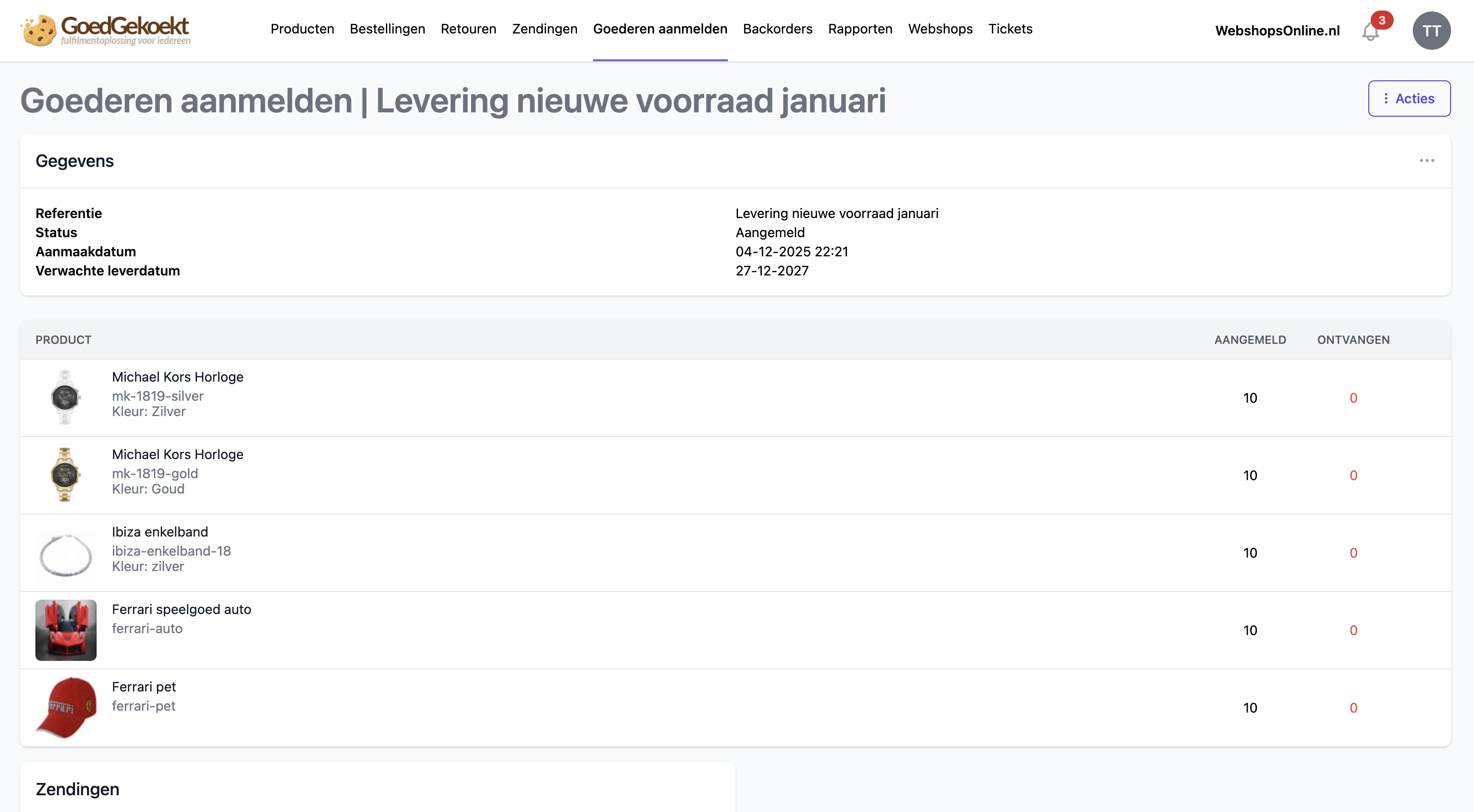Image resolution: width=1474 pixels, height=812 pixels.
Task: Open the Acties dropdown button
Action: (x=1409, y=99)
